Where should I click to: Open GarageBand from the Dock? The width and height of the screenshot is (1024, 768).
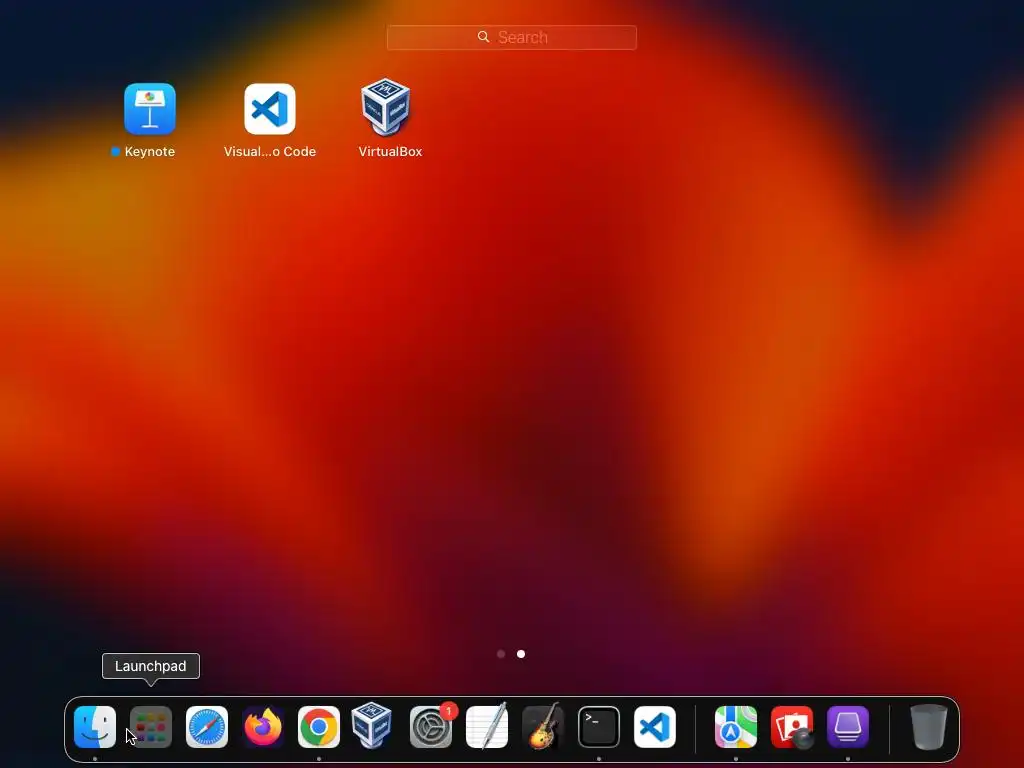543,726
